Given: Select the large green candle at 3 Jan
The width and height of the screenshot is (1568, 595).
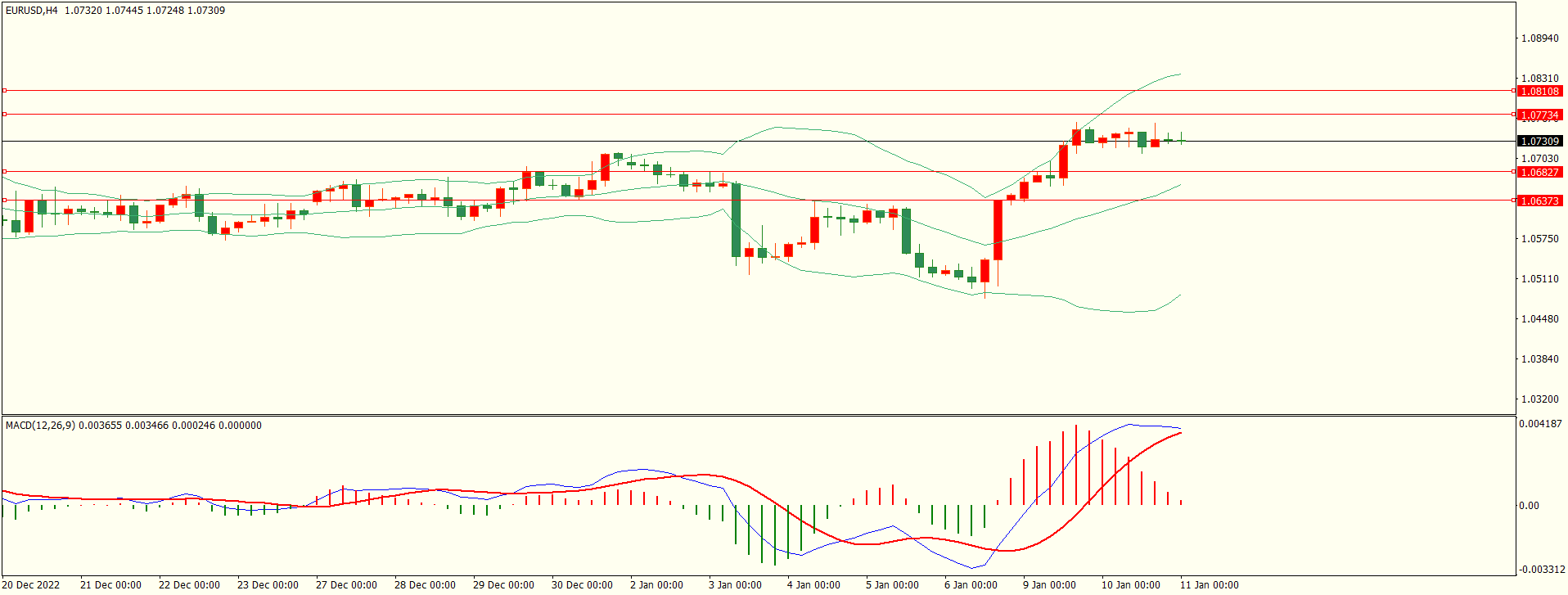Looking at the screenshot, I should pos(736,219).
